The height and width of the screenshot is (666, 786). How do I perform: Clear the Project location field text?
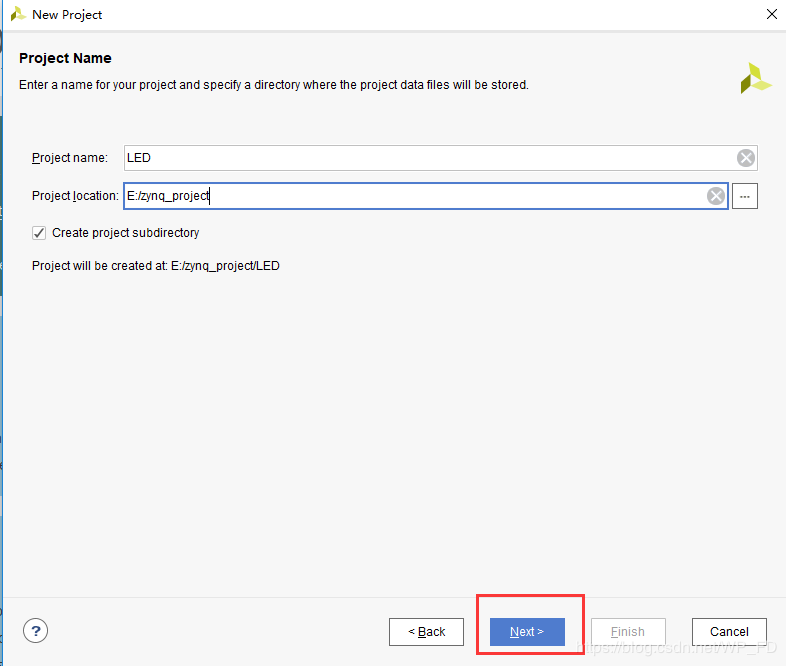coord(716,196)
